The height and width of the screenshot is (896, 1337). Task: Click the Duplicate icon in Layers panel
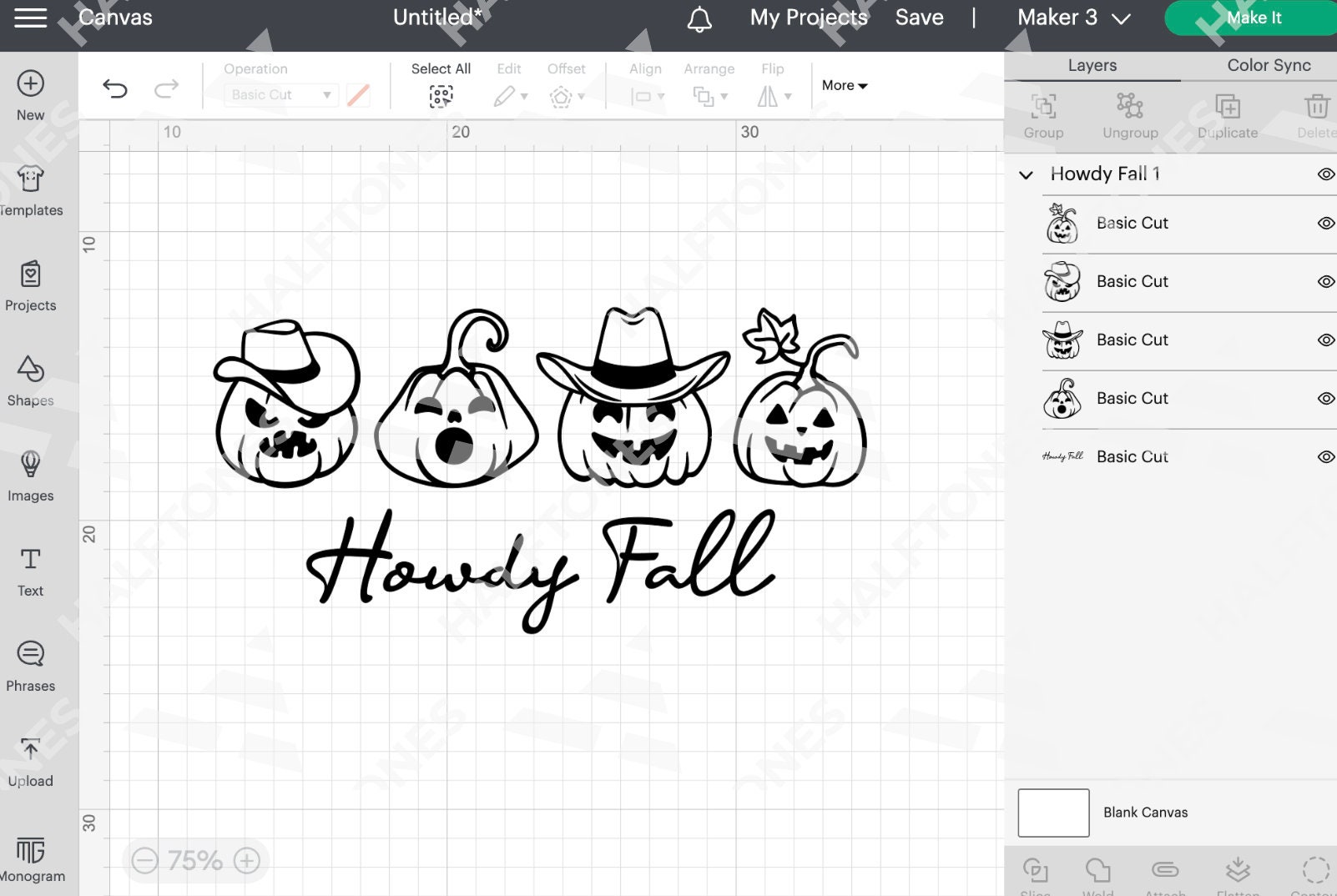[1227, 115]
